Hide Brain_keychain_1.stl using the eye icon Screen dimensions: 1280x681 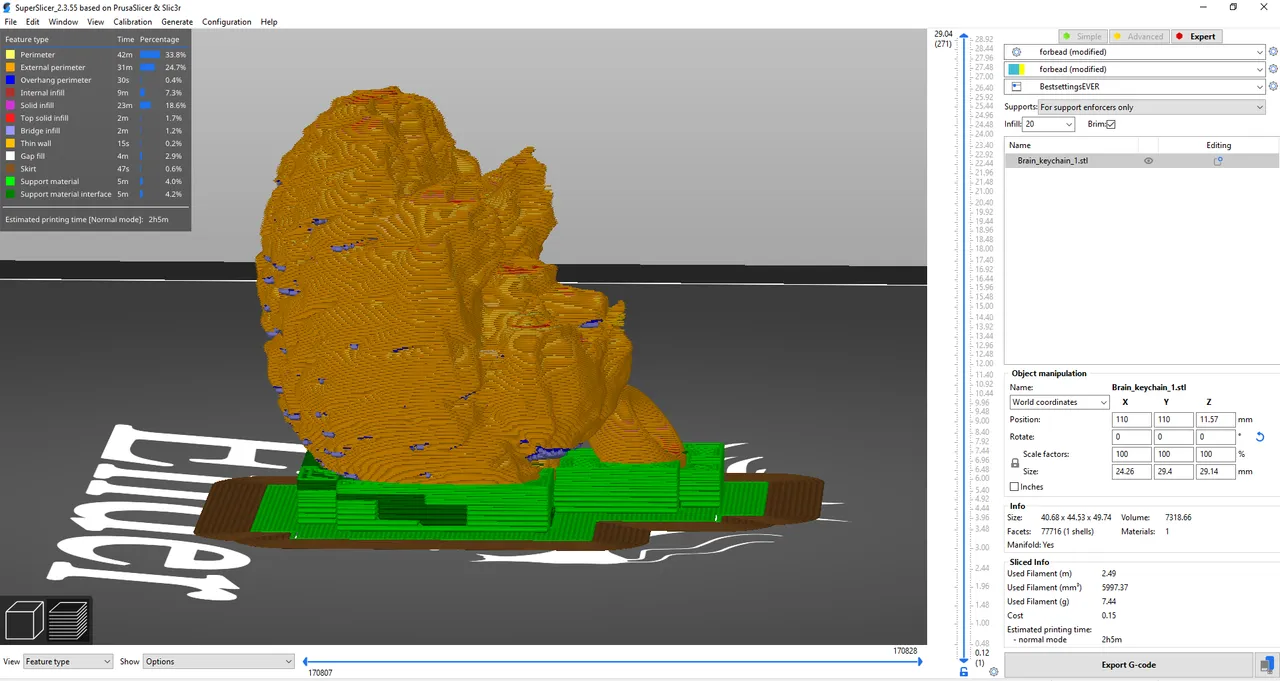click(x=1148, y=161)
